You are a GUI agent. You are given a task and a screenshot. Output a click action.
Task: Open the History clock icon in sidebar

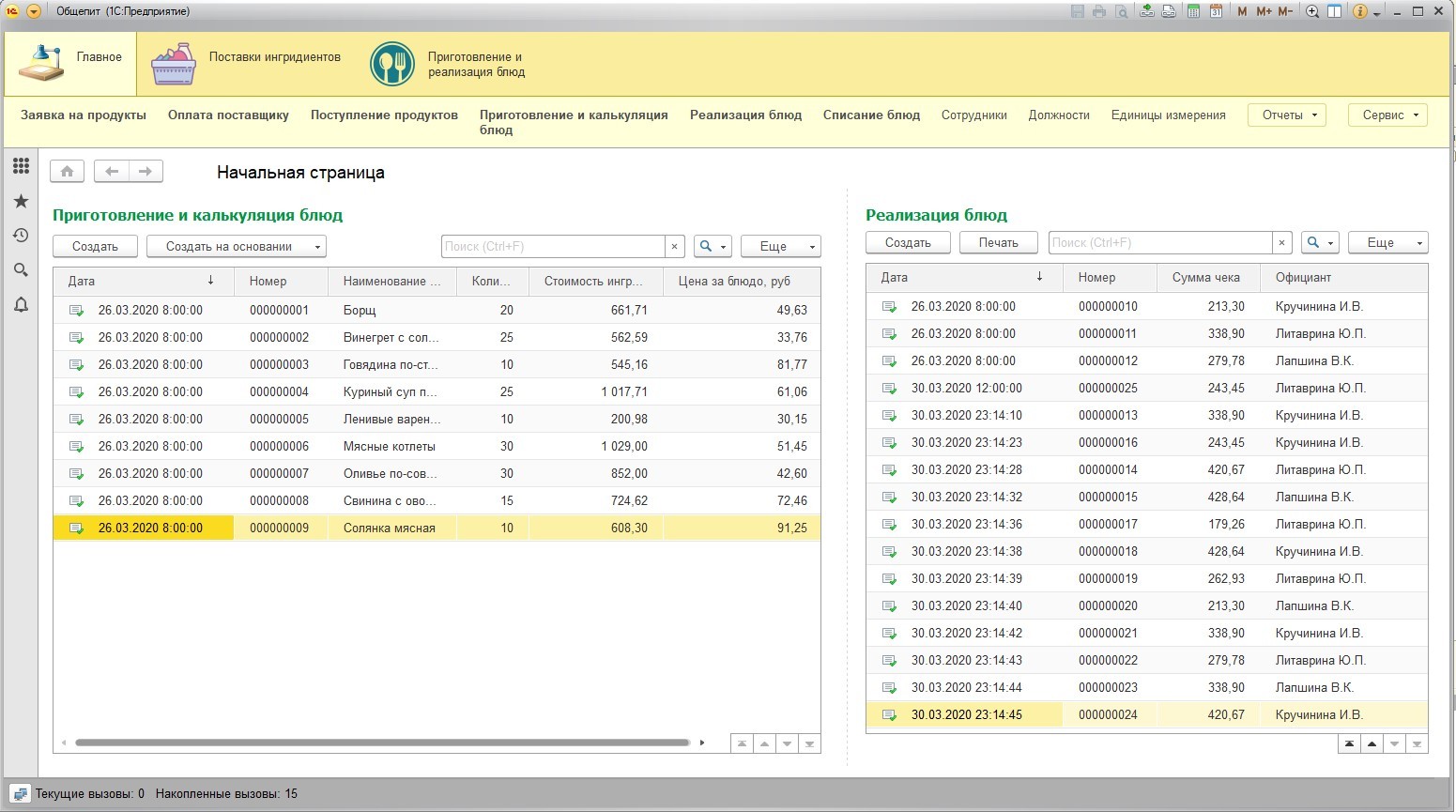[x=21, y=236]
